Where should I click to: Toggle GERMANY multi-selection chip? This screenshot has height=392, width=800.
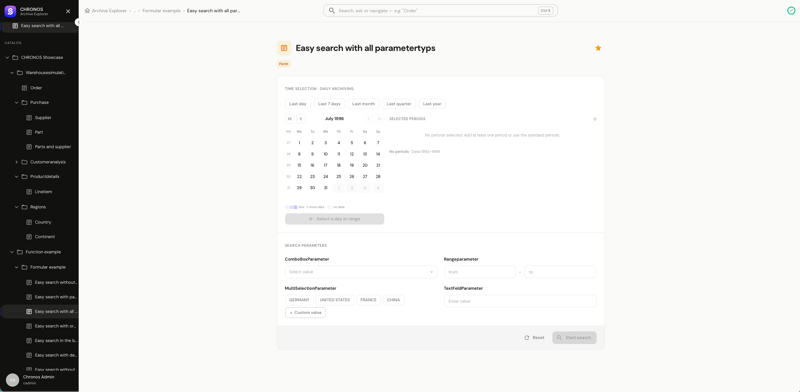(299, 300)
